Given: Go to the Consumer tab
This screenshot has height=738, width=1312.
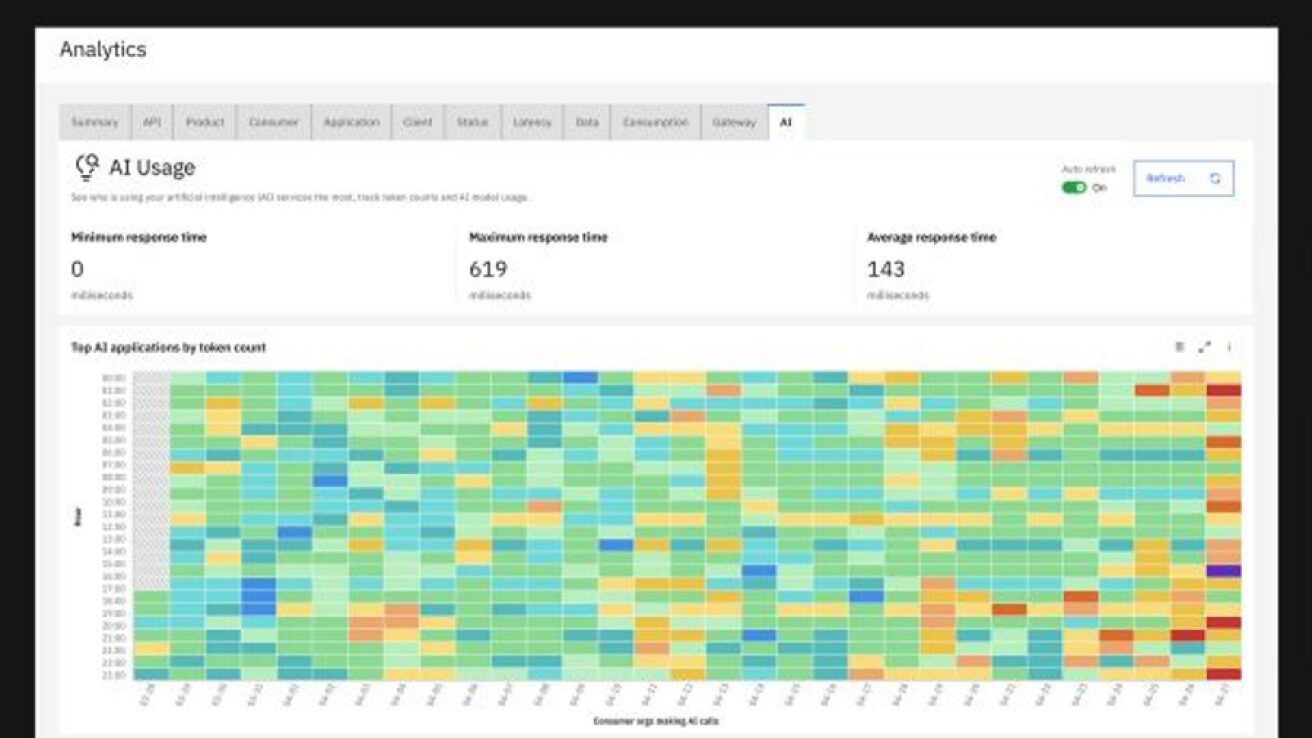Looking at the screenshot, I should (x=274, y=122).
